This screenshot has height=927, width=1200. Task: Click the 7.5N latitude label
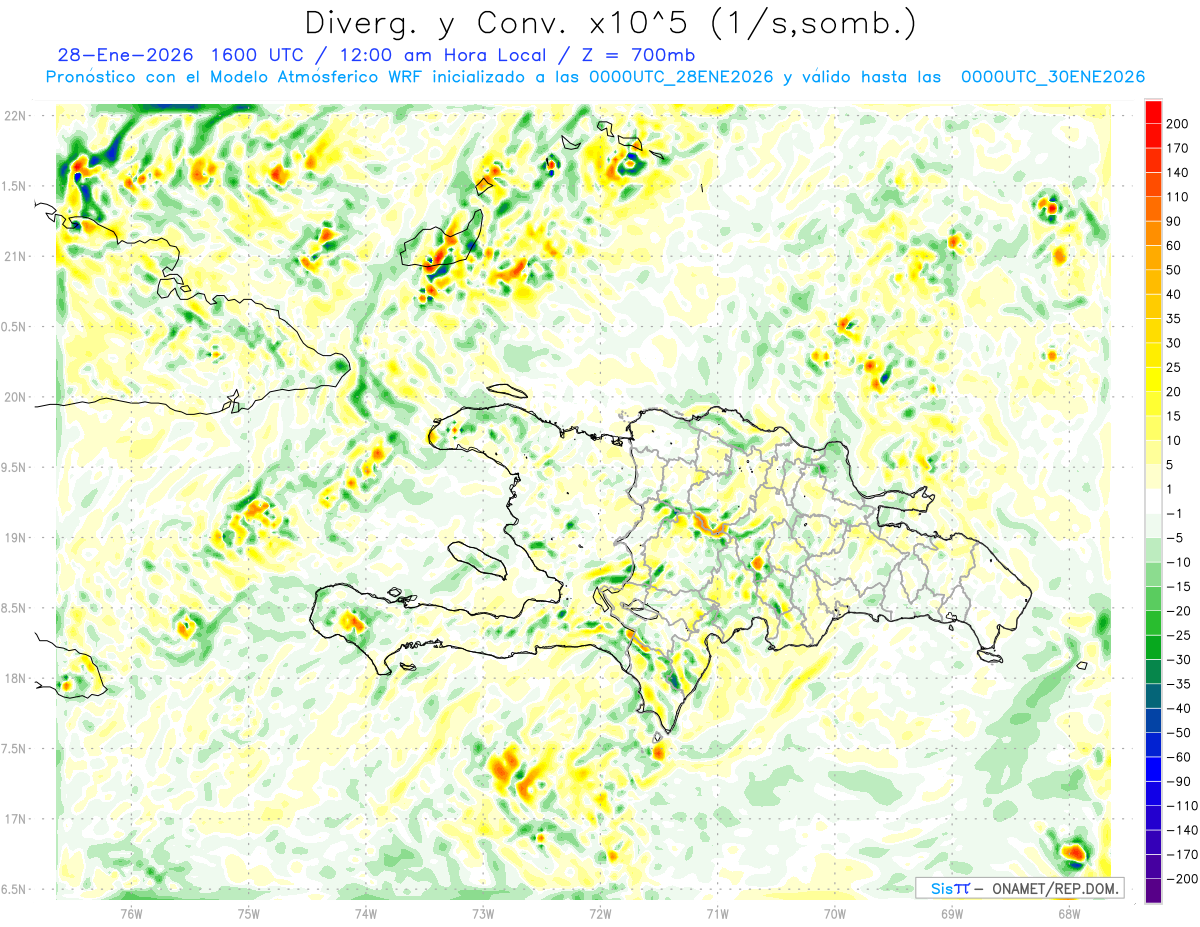point(14,749)
